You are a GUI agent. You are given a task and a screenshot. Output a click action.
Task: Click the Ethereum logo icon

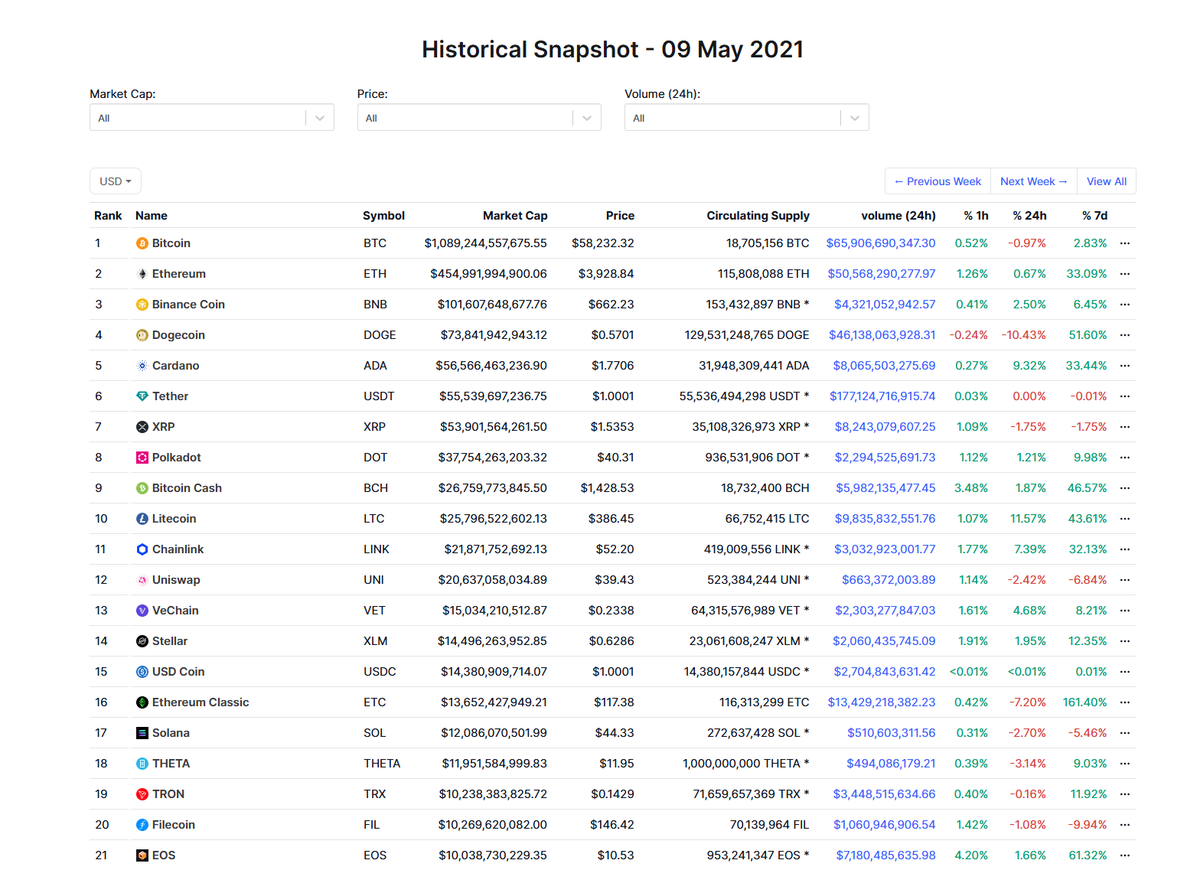tap(140, 273)
